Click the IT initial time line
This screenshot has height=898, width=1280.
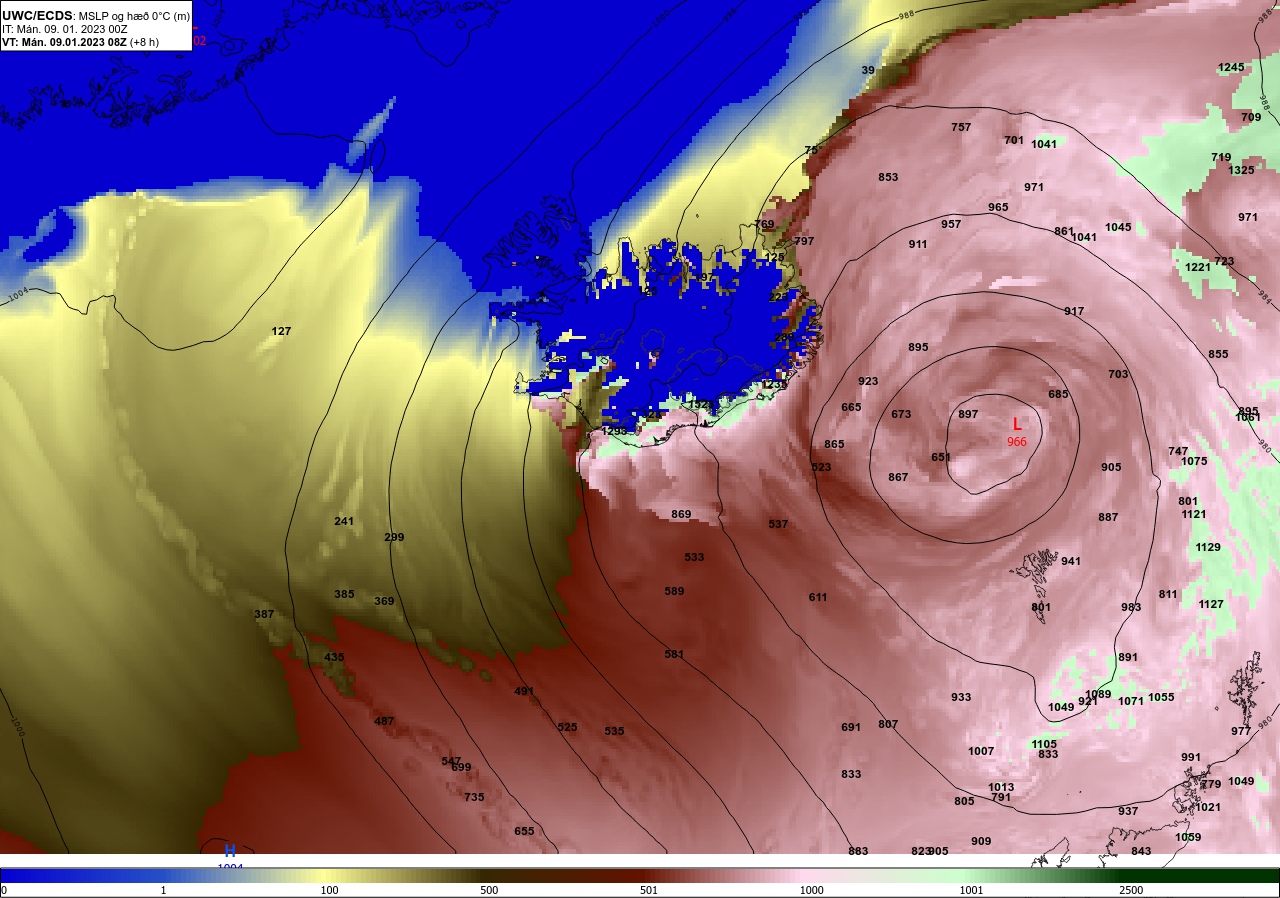click(65, 29)
